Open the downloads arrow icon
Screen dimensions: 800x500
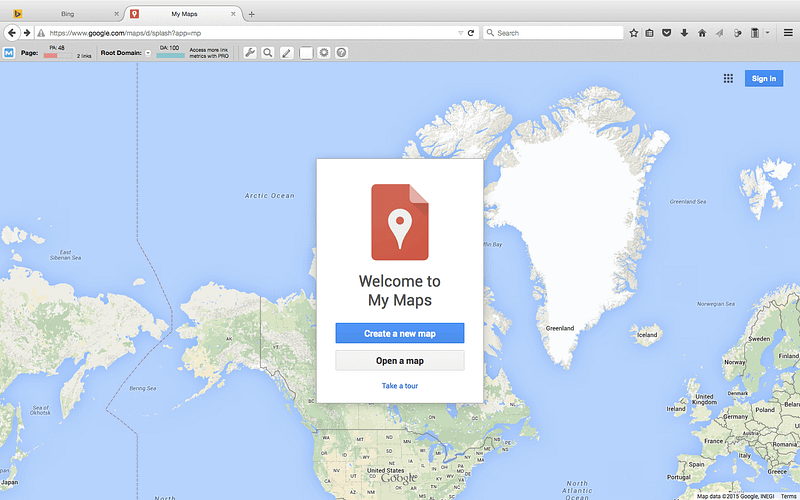click(x=684, y=33)
